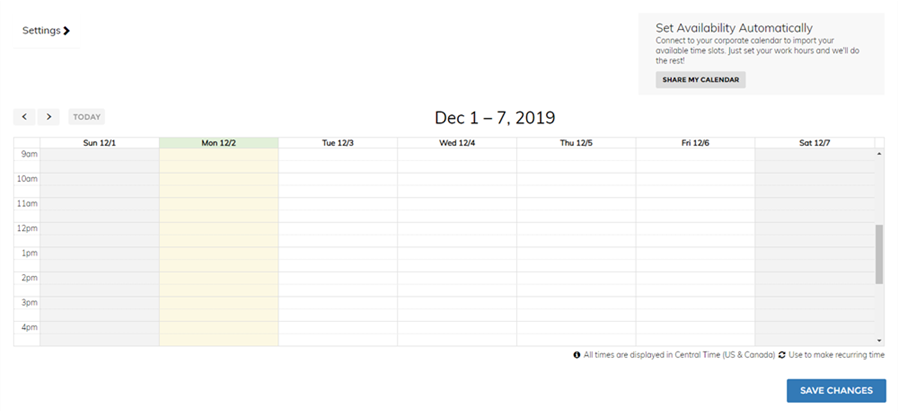898x411 pixels.
Task: Click the recurring time refresh icon
Action: [782, 355]
